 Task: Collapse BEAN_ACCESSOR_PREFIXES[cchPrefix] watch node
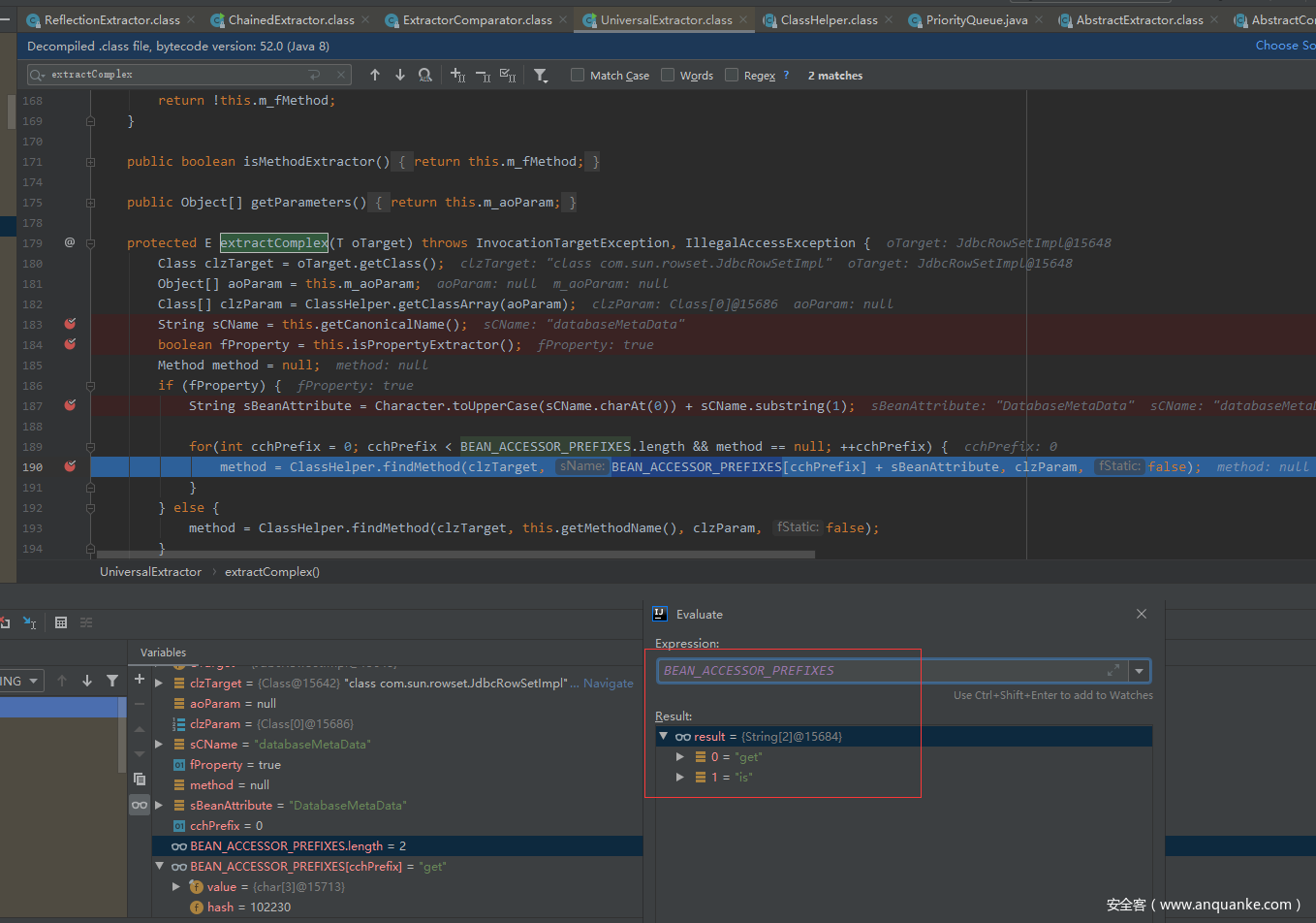pos(159,867)
